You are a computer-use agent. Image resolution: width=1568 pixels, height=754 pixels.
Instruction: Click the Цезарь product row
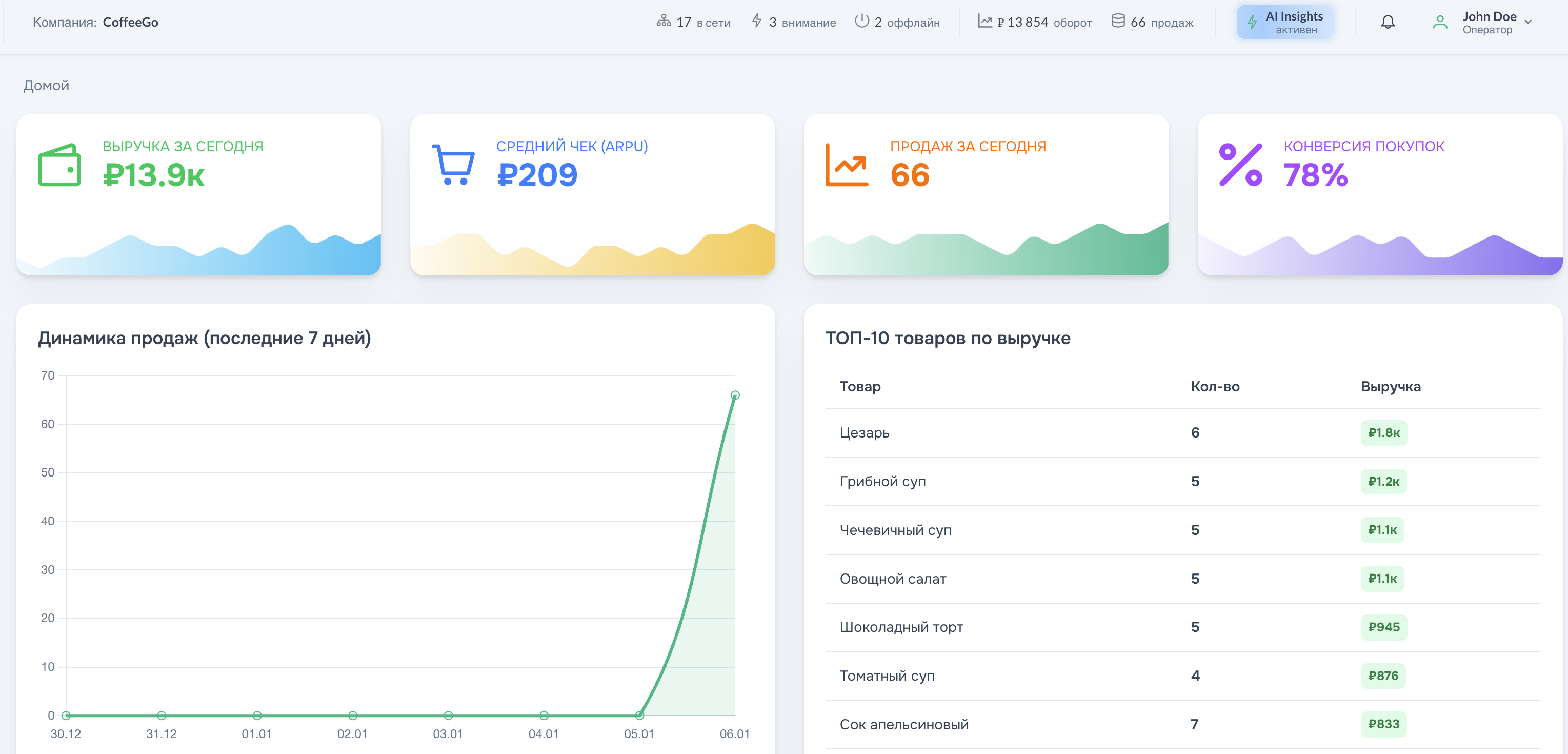tap(865, 432)
